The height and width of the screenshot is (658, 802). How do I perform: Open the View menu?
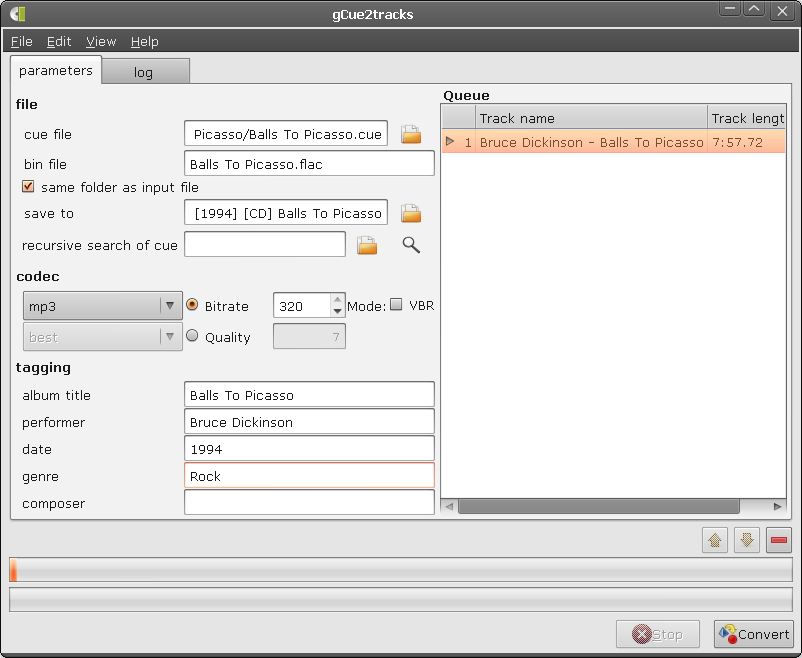pos(101,41)
